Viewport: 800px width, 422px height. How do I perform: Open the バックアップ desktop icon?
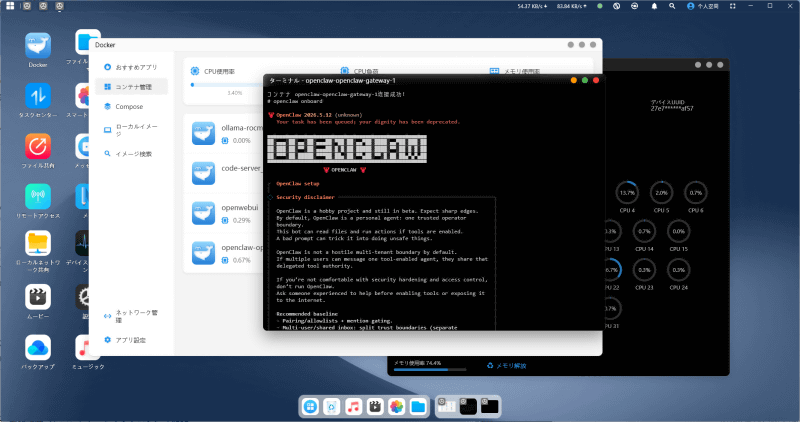[38, 347]
